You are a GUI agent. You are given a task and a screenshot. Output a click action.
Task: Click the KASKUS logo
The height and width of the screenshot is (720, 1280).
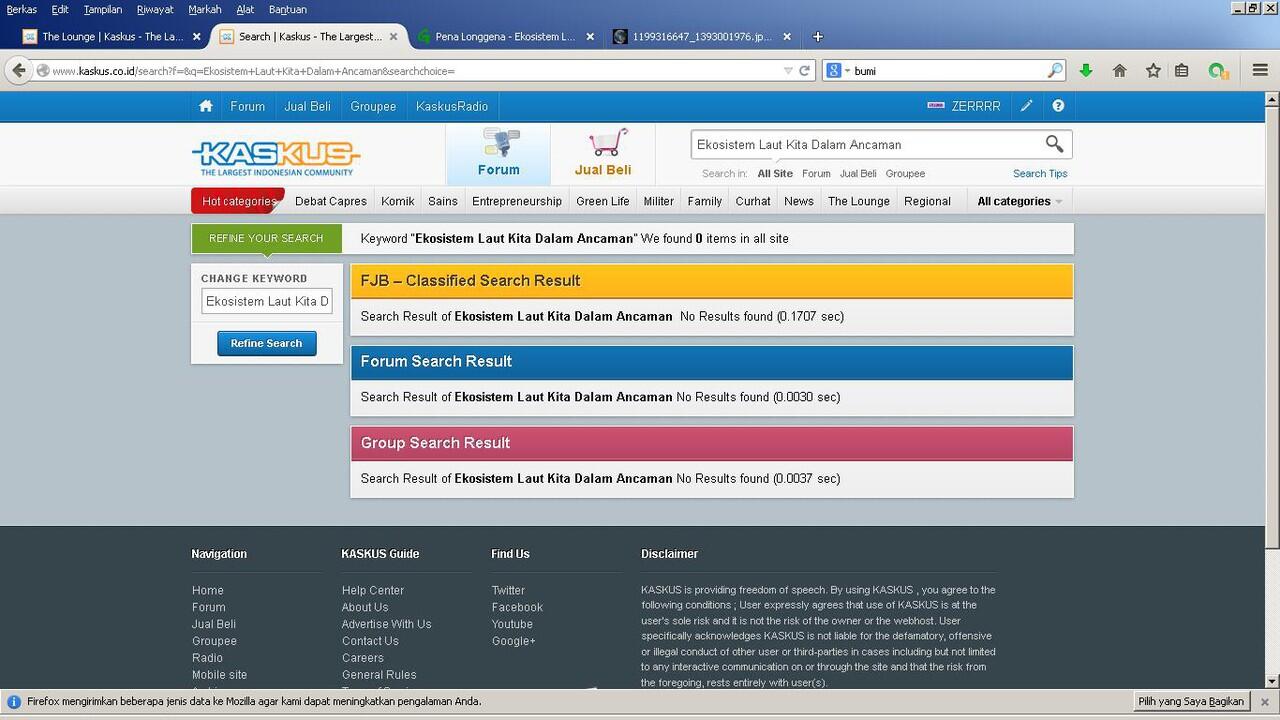(276, 157)
